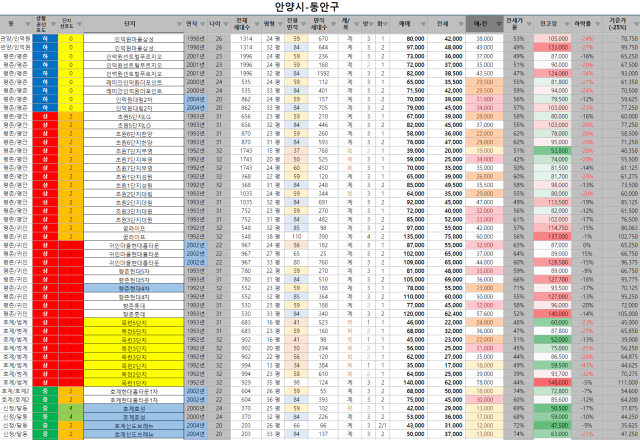Select the 하락률 cell -41%
640x440 pixels.
coord(587,366)
